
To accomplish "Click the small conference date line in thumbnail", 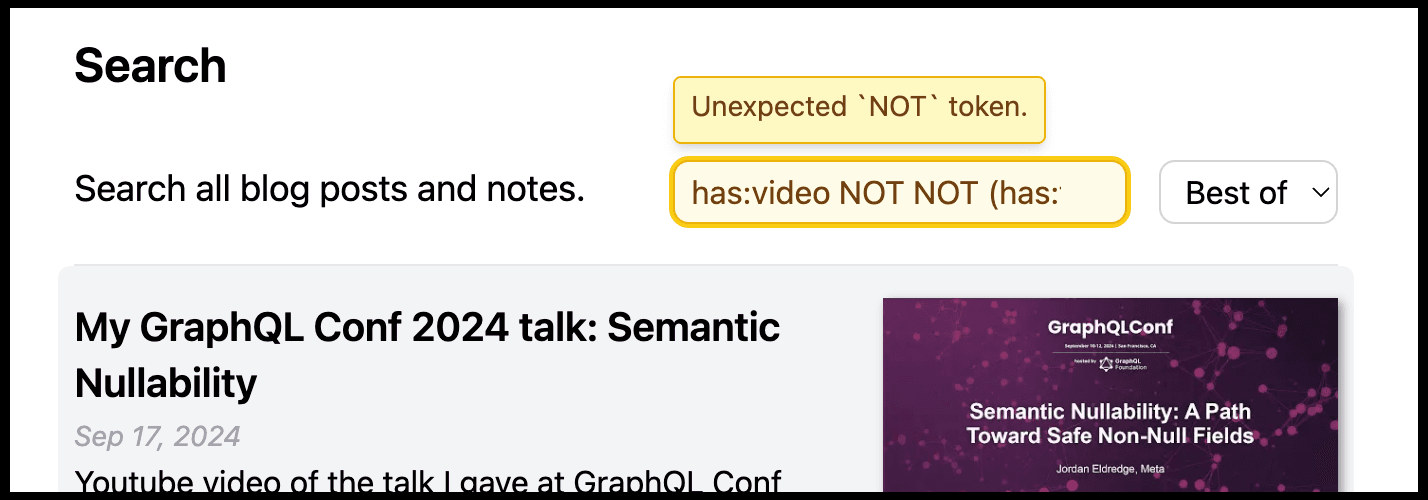I will pyautogui.click(x=1109, y=346).
